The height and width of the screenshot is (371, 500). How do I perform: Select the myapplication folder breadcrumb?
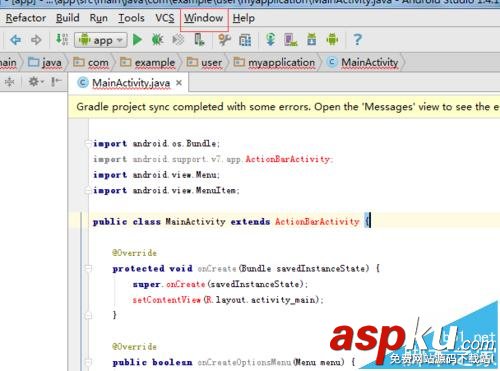[x=274, y=62]
